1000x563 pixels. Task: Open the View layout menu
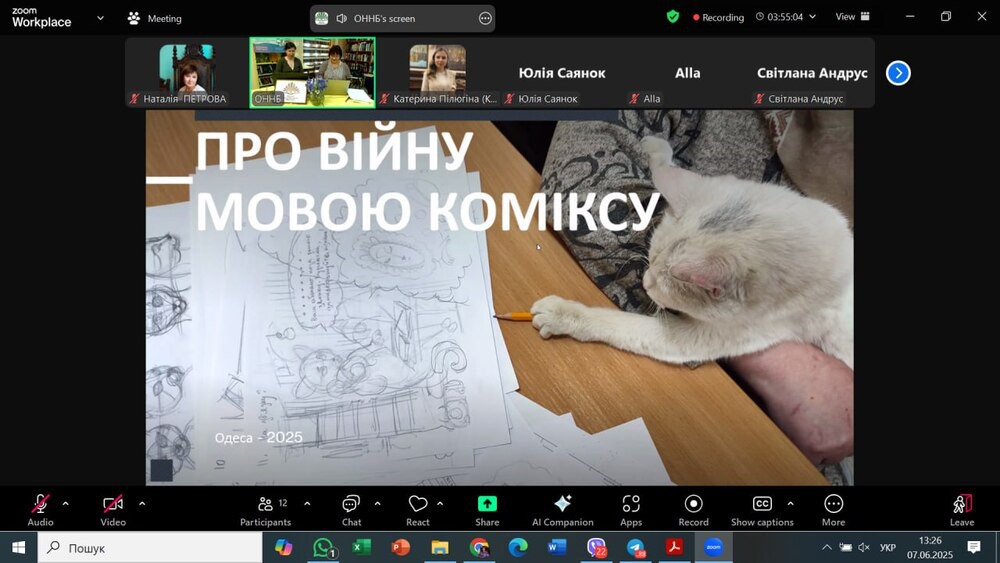852,17
